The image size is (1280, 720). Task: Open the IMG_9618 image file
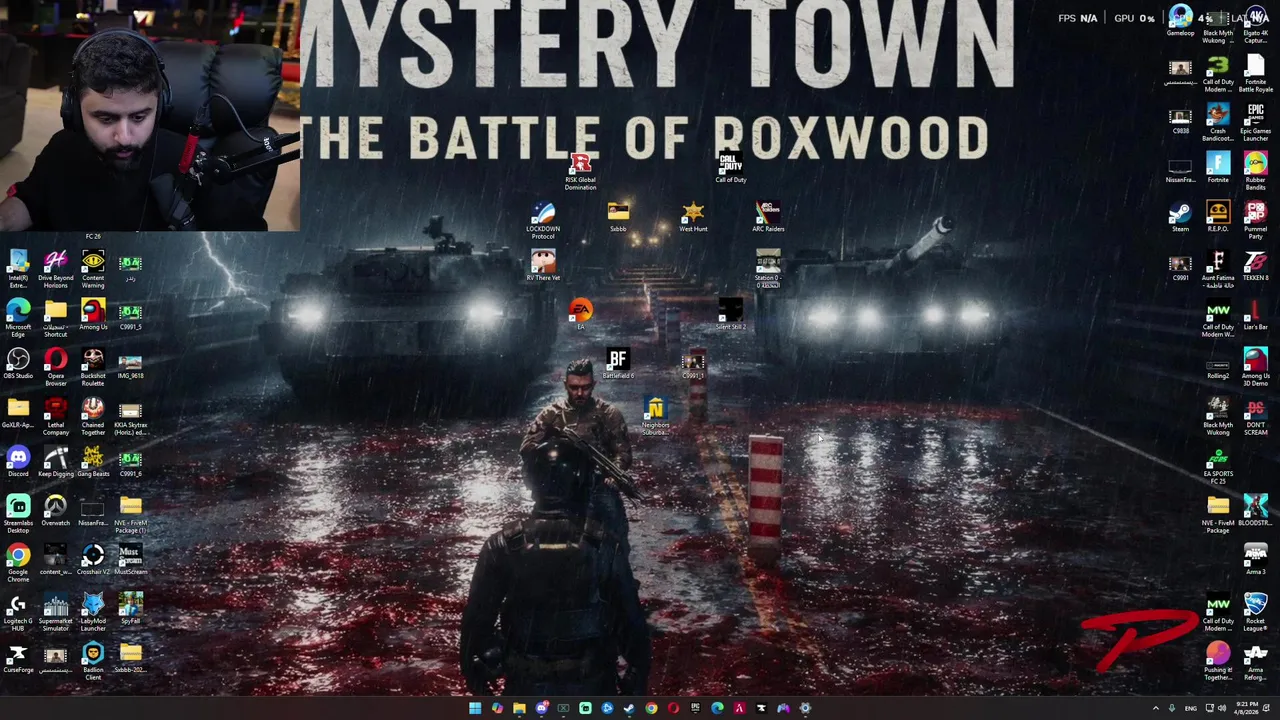(x=130, y=365)
